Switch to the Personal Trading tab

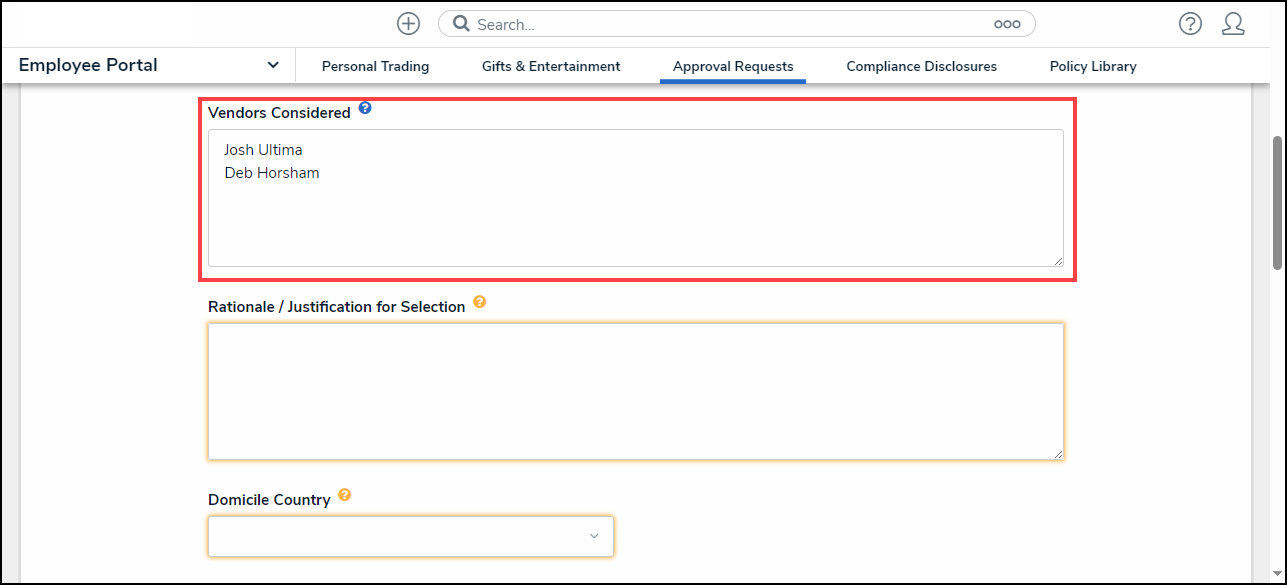click(x=375, y=66)
